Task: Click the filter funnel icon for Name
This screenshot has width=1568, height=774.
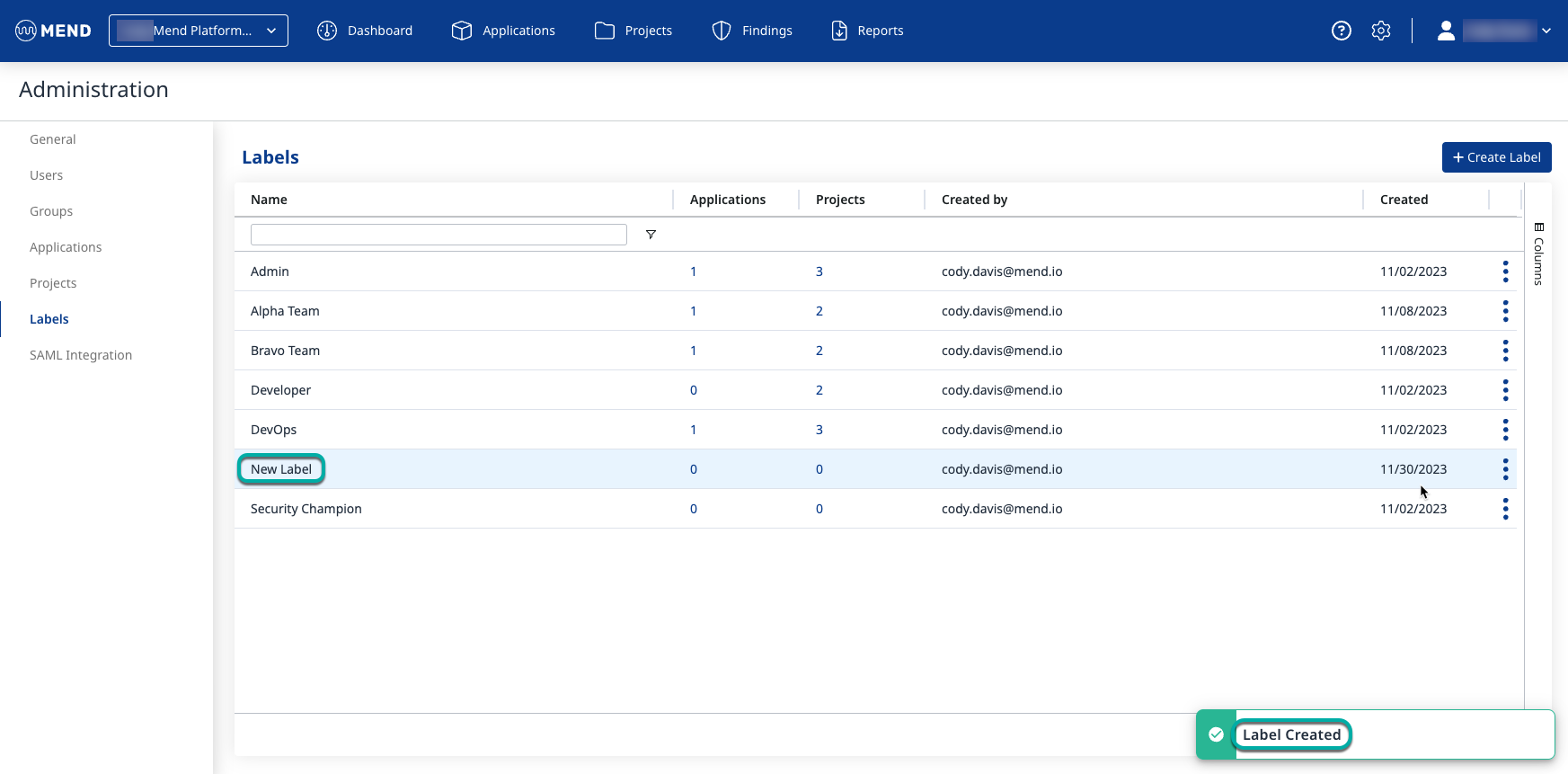Action: coord(651,235)
